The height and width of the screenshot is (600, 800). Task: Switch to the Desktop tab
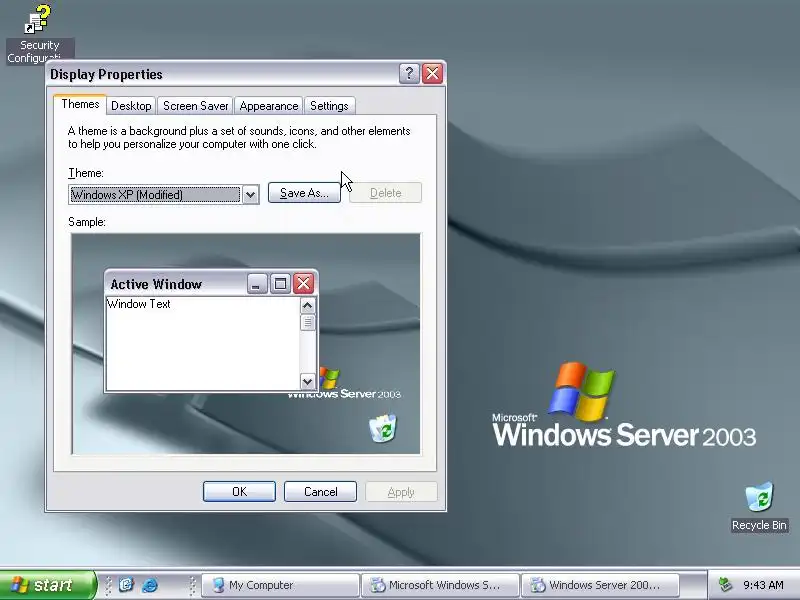click(131, 106)
